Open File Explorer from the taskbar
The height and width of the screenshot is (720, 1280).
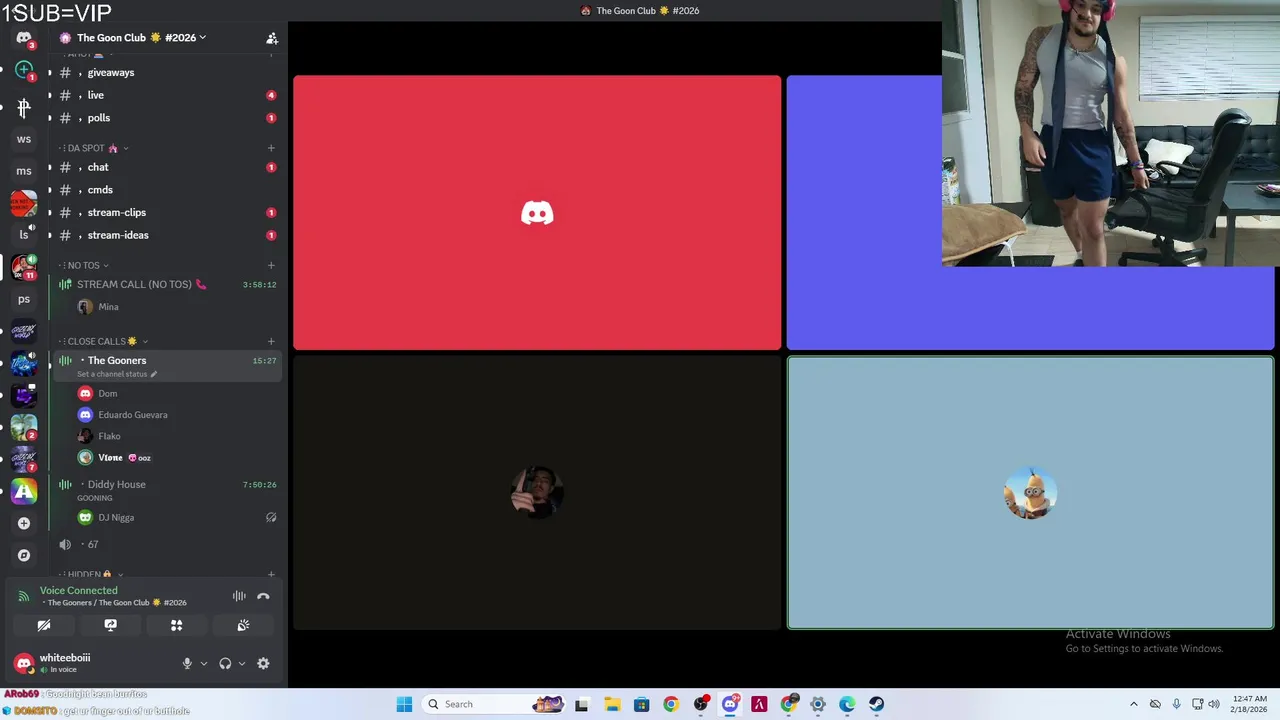point(612,704)
